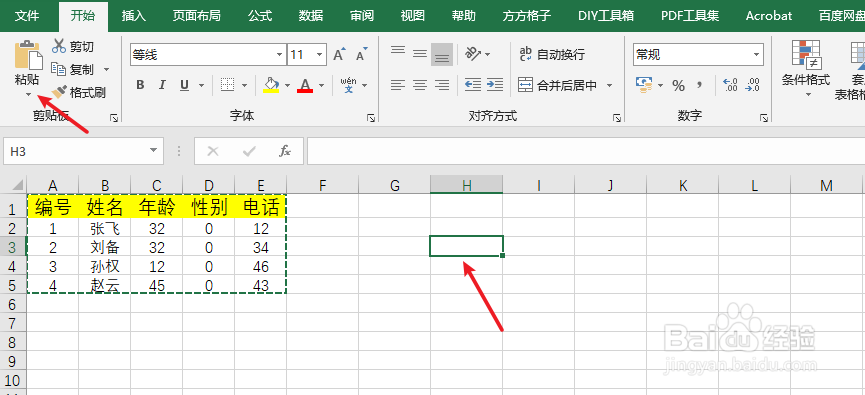Open the File (文件) menu
This screenshot has width=865, height=395.
coord(27,16)
